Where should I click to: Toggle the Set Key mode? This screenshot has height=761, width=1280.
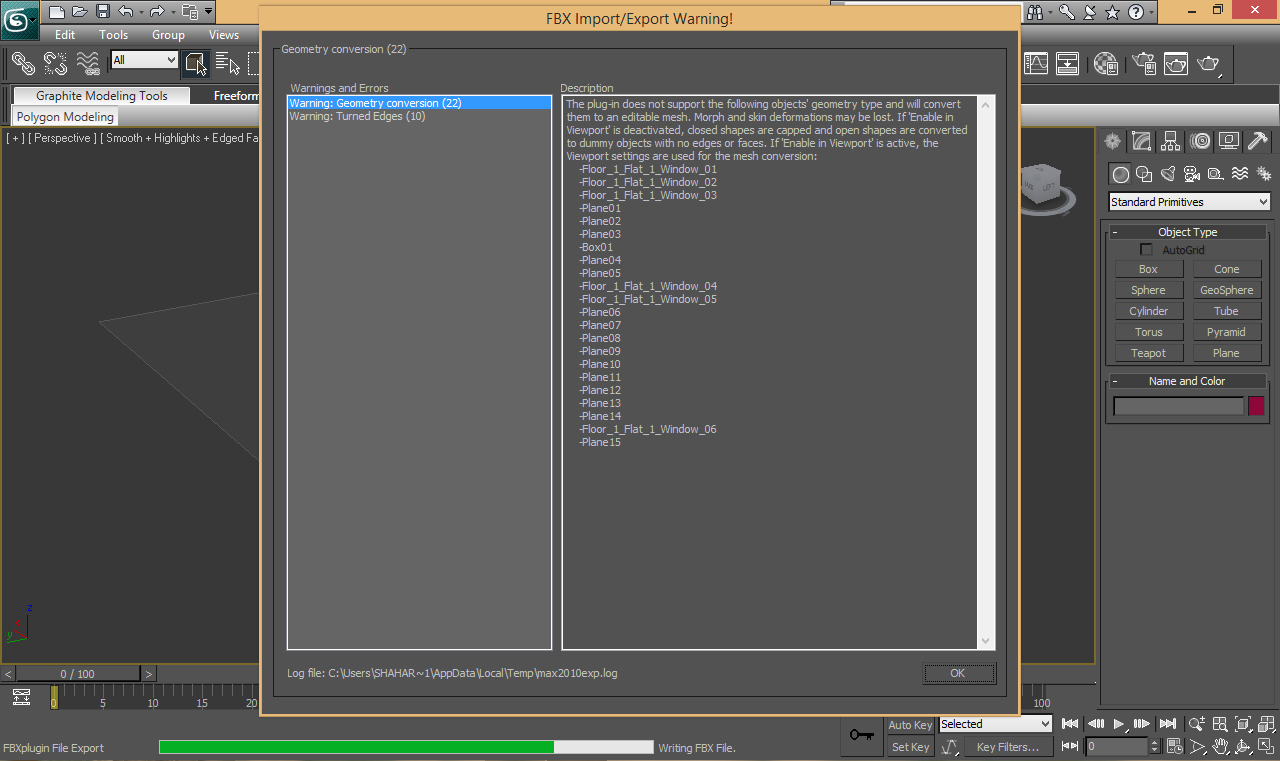(910, 747)
